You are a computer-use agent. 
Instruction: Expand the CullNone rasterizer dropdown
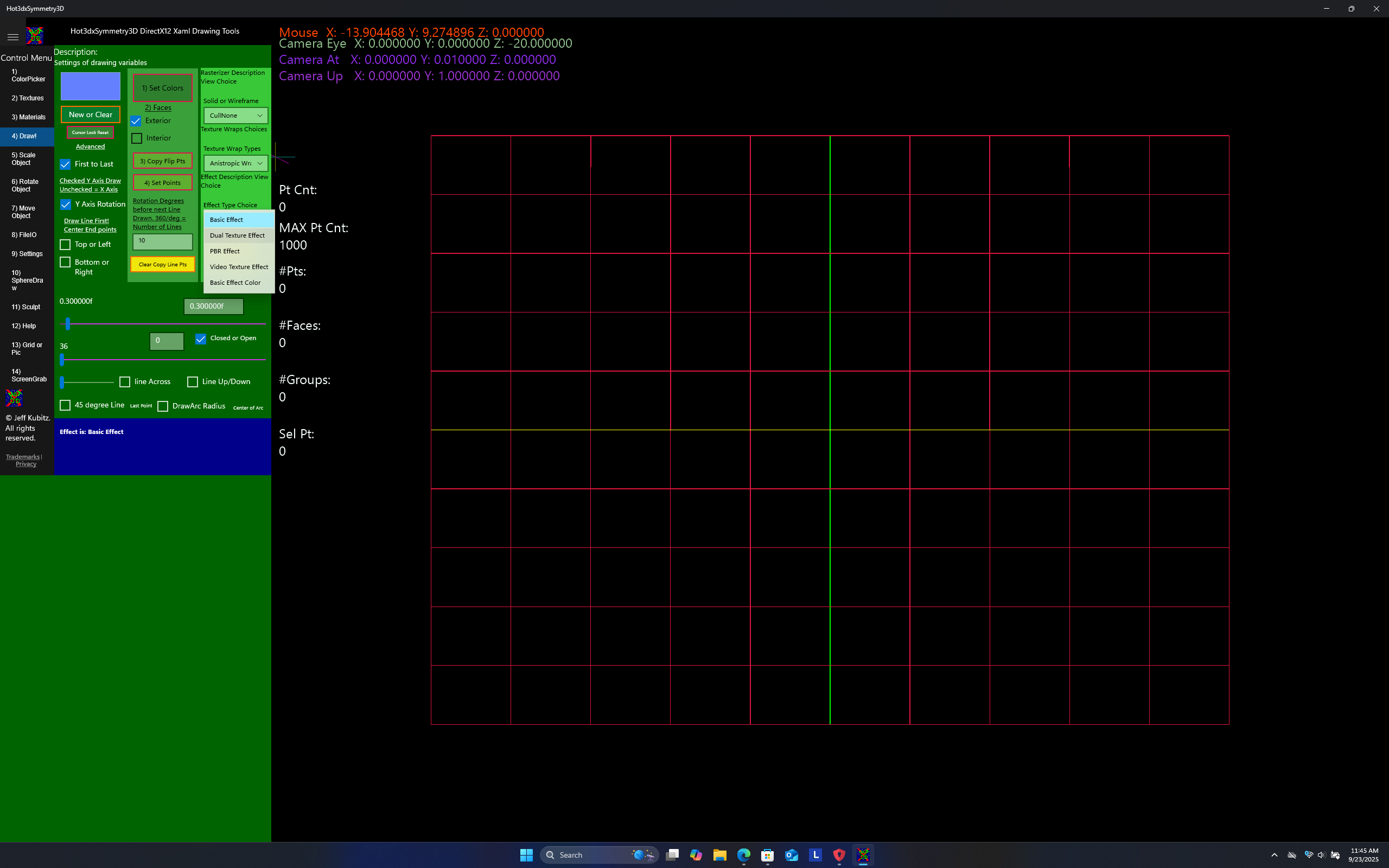click(235, 116)
